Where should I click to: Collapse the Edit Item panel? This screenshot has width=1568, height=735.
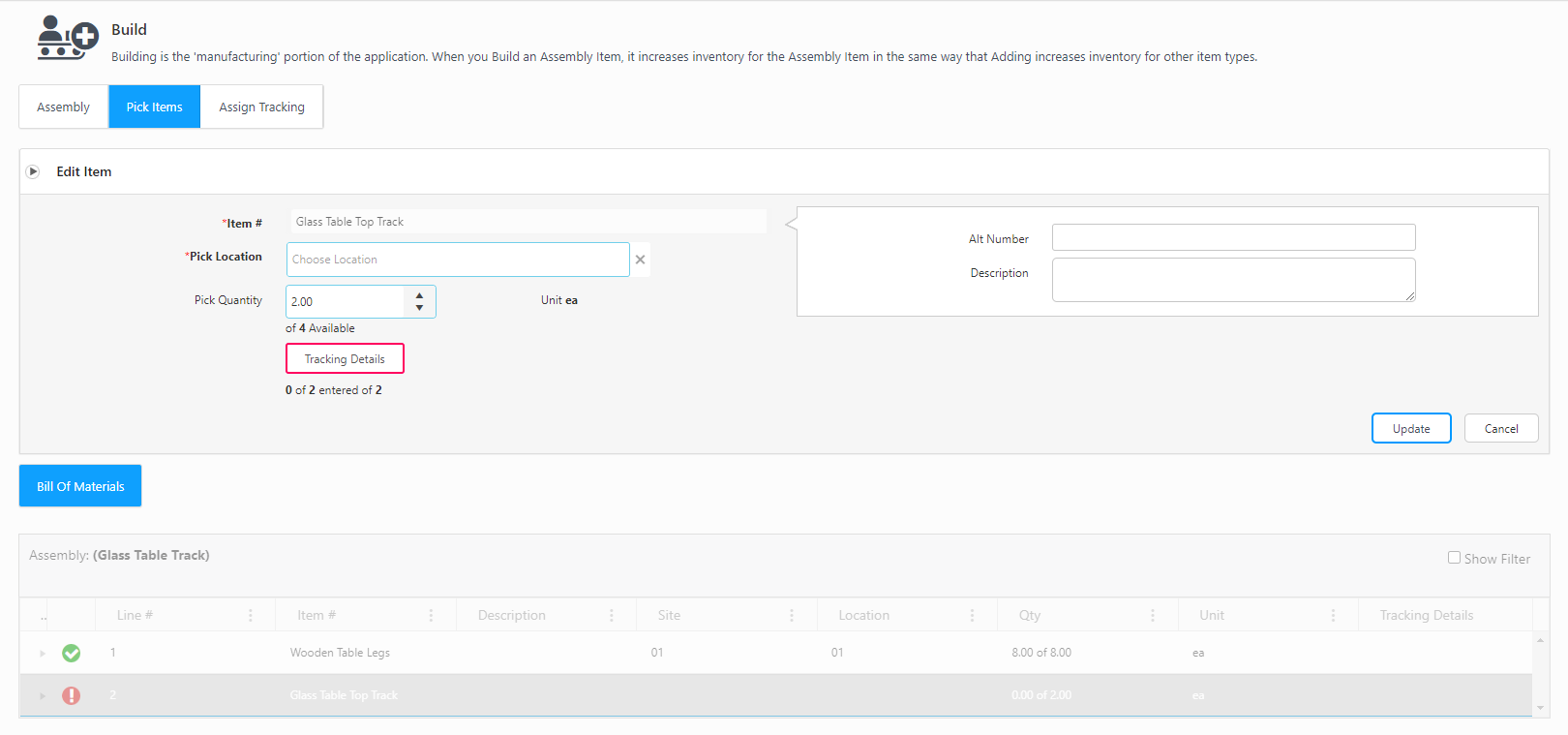33,171
